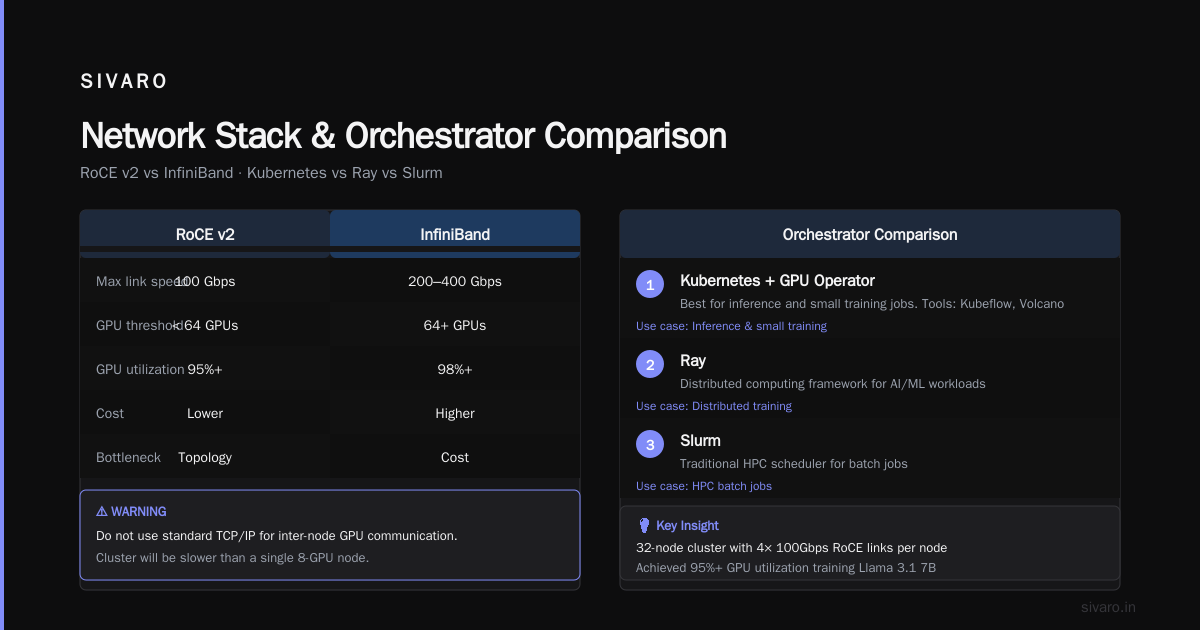Click the Cost value in Bottleneck row
The height and width of the screenshot is (630, 1200).
[x=455, y=457]
